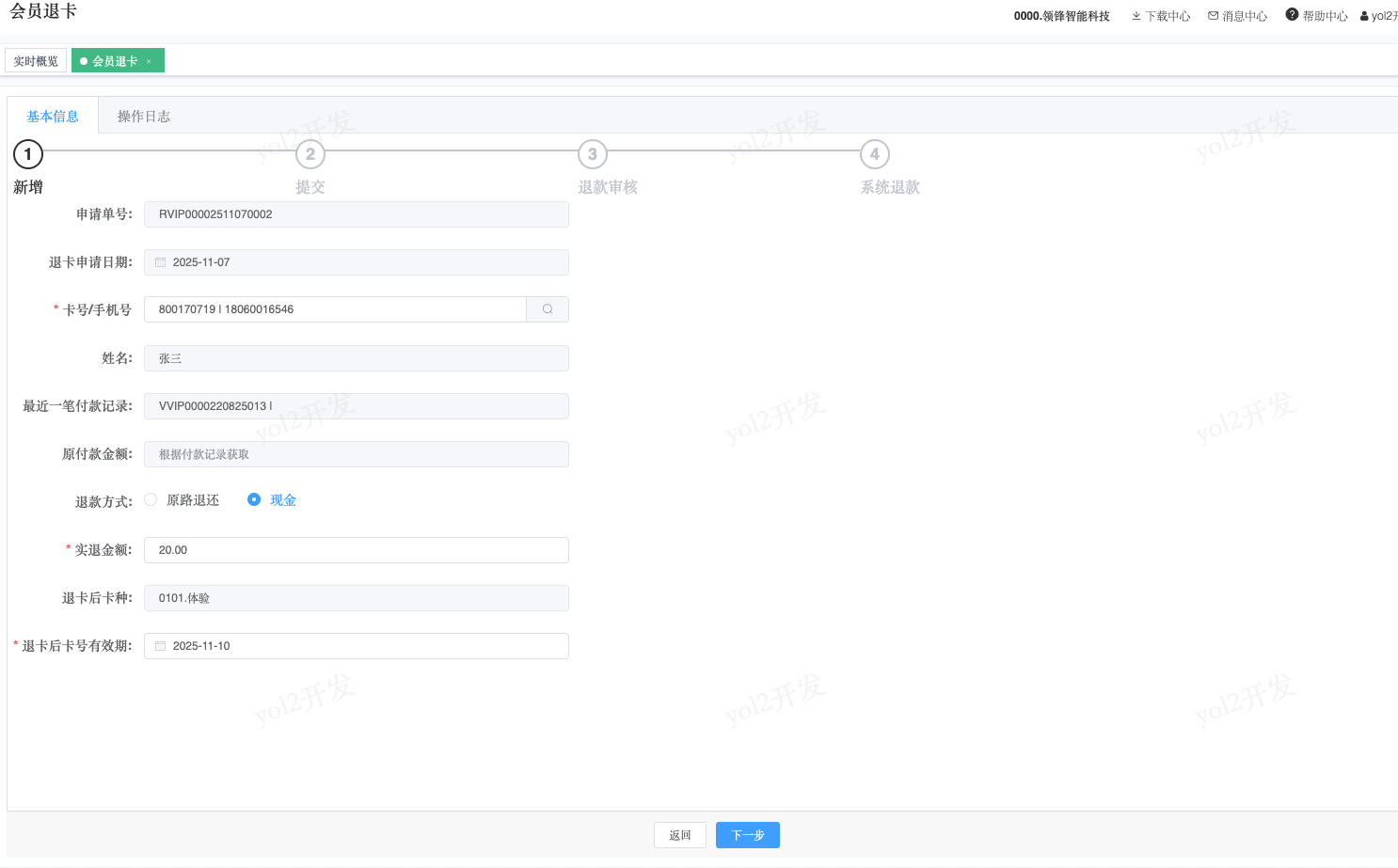
Task: Click the 退卡后卡种 label
Action: pyautogui.click(x=97, y=598)
